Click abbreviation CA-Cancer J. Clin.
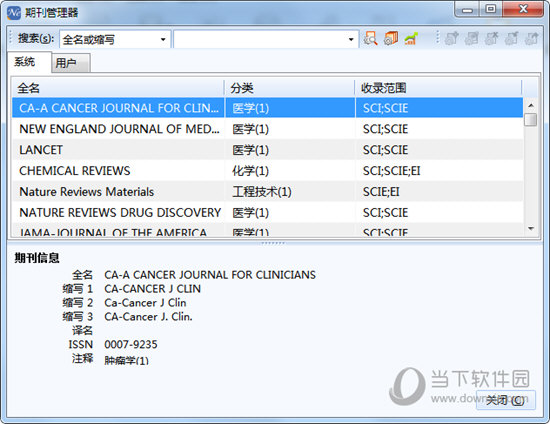Viewport: 550px width, 424px height. pyautogui.click(x=148, y=317)
